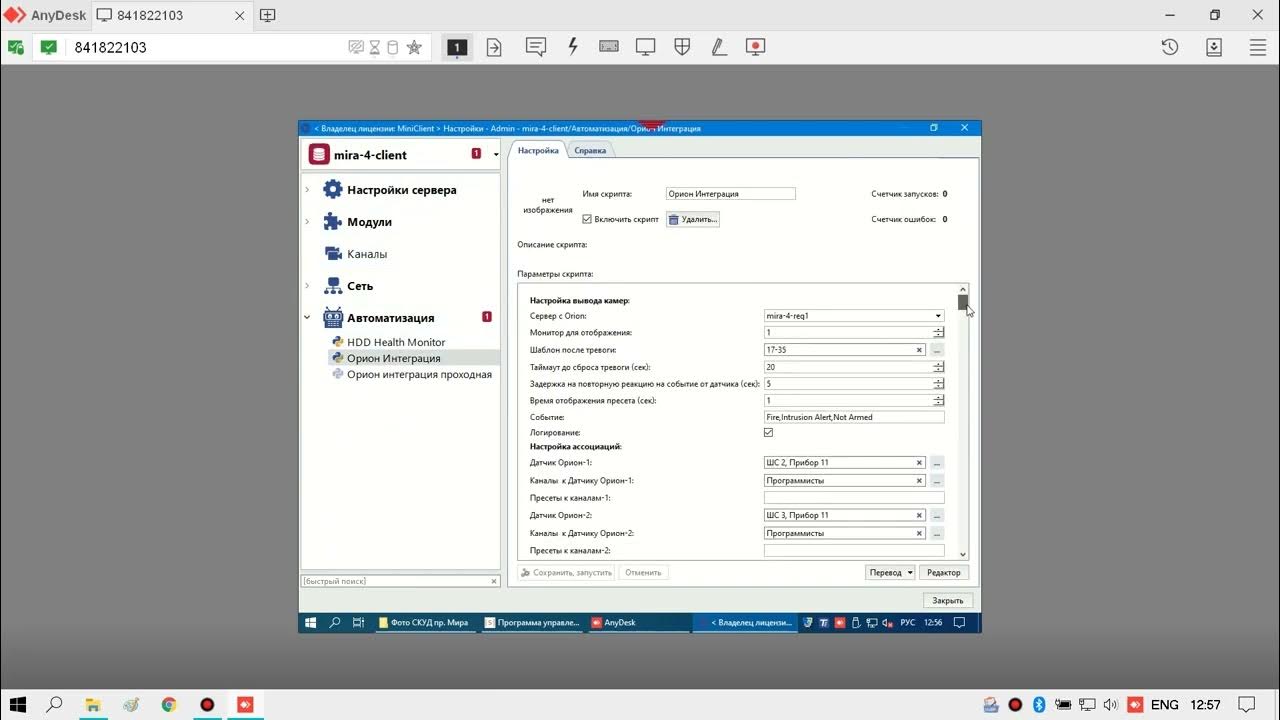Open local File Explorer taskbar icon
The width and height of the screenshot is (1280, 720).
(93, 705)
